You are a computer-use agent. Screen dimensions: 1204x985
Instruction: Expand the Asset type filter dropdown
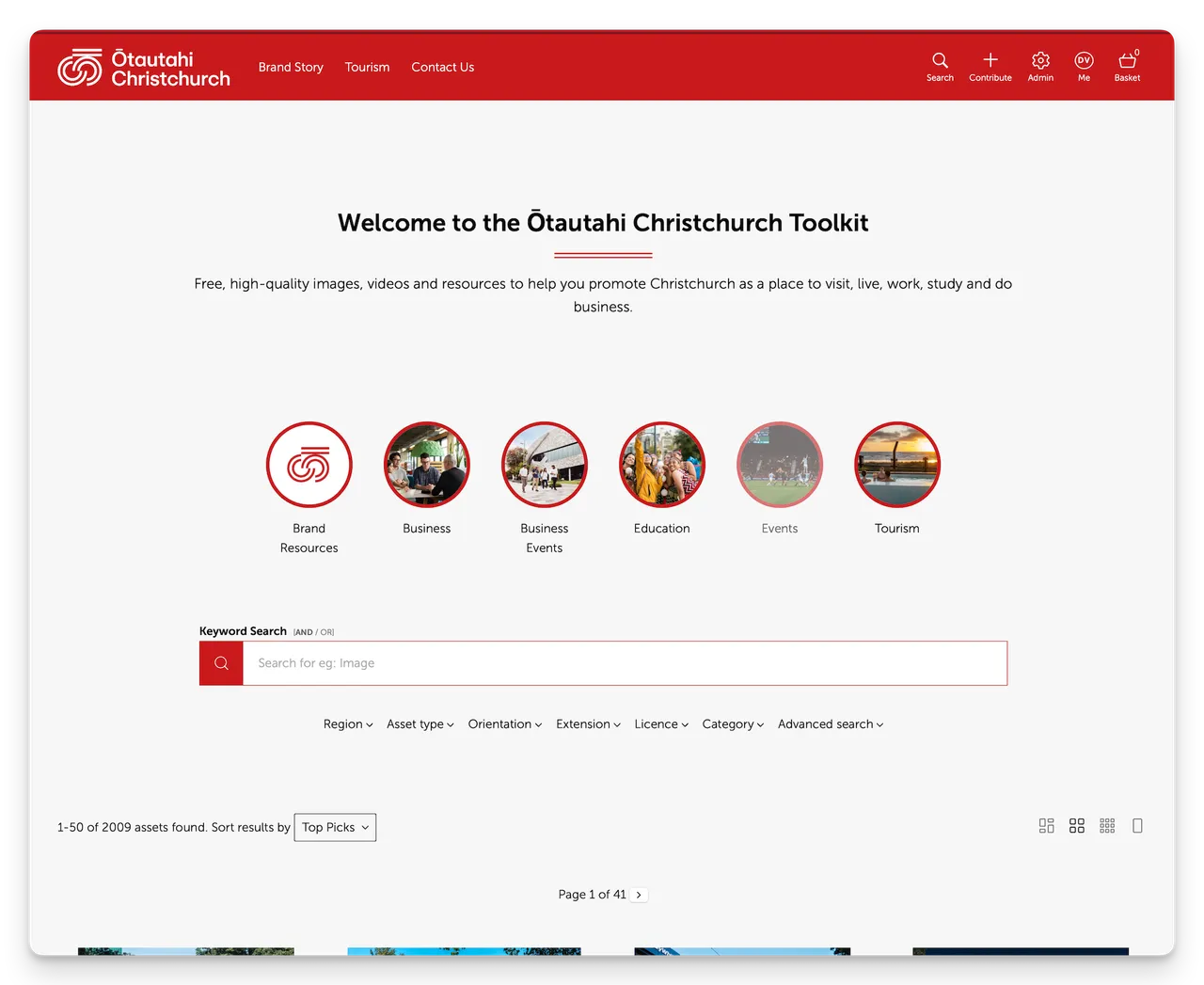click(420, 724)
